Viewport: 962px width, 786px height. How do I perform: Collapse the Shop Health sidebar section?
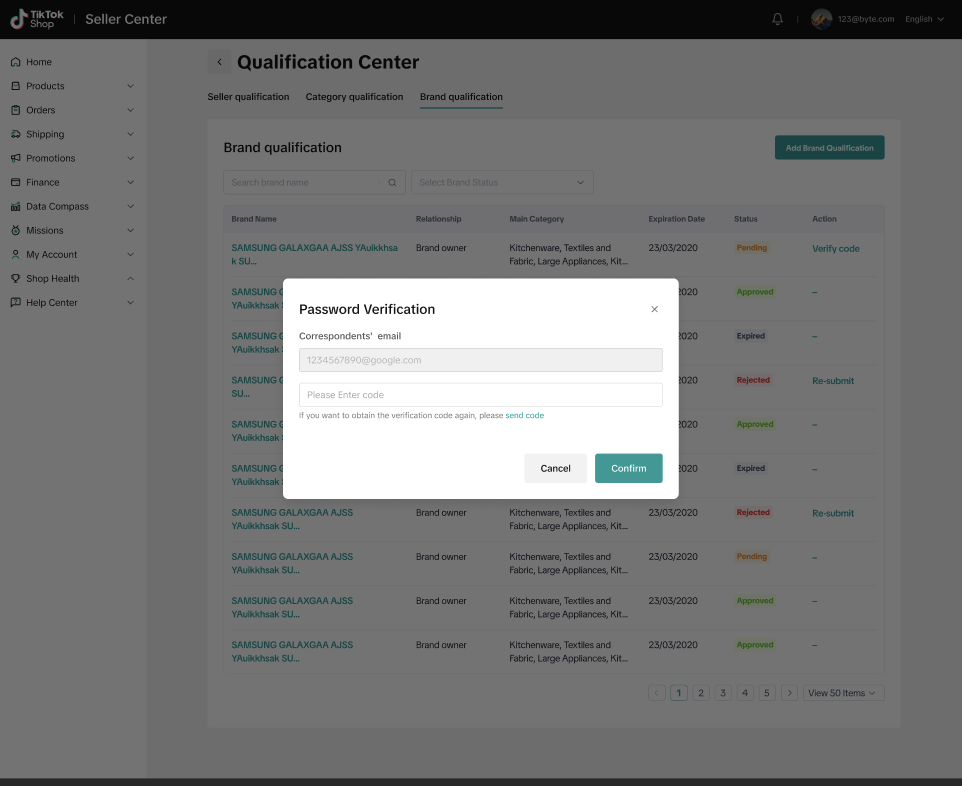coord(130,279)
